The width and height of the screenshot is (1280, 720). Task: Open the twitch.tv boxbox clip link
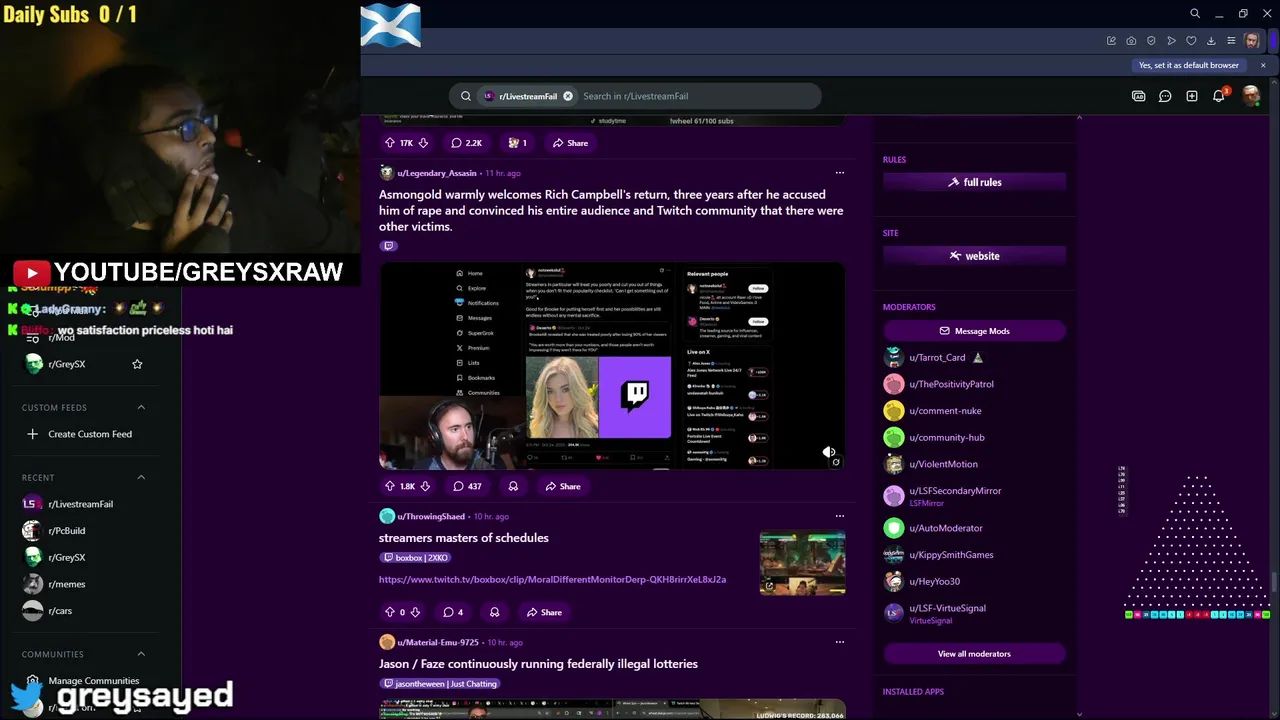[552, 579]
